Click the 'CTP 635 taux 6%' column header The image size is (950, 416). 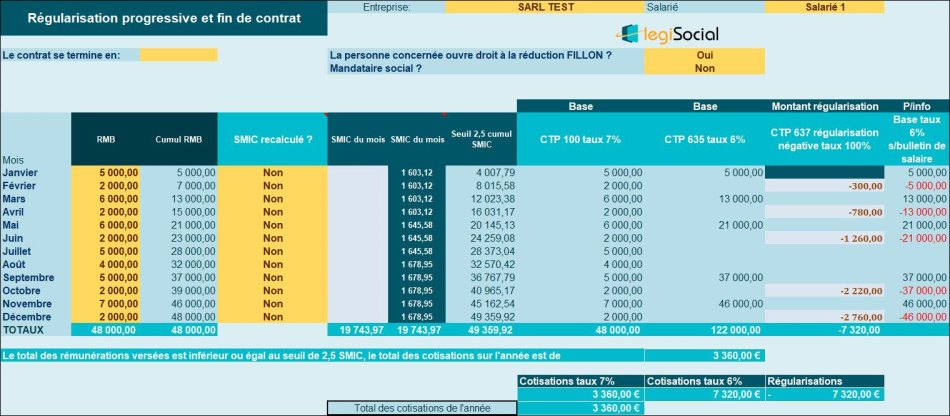point(704,139)
